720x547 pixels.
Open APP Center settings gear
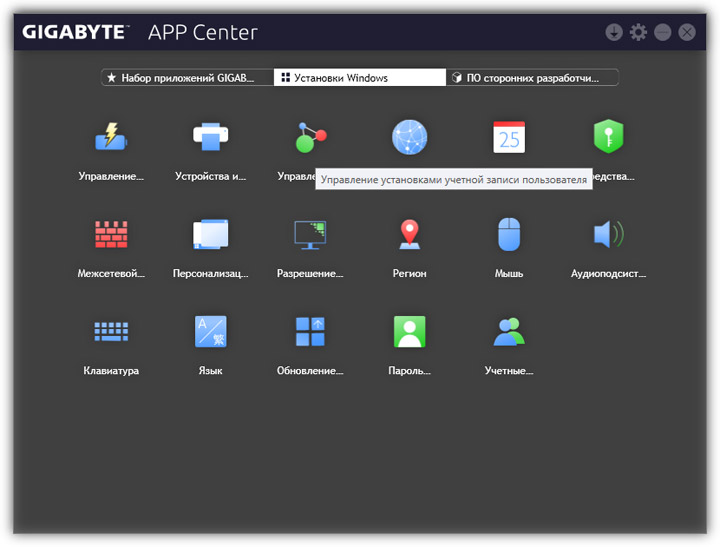click(638, 32)
